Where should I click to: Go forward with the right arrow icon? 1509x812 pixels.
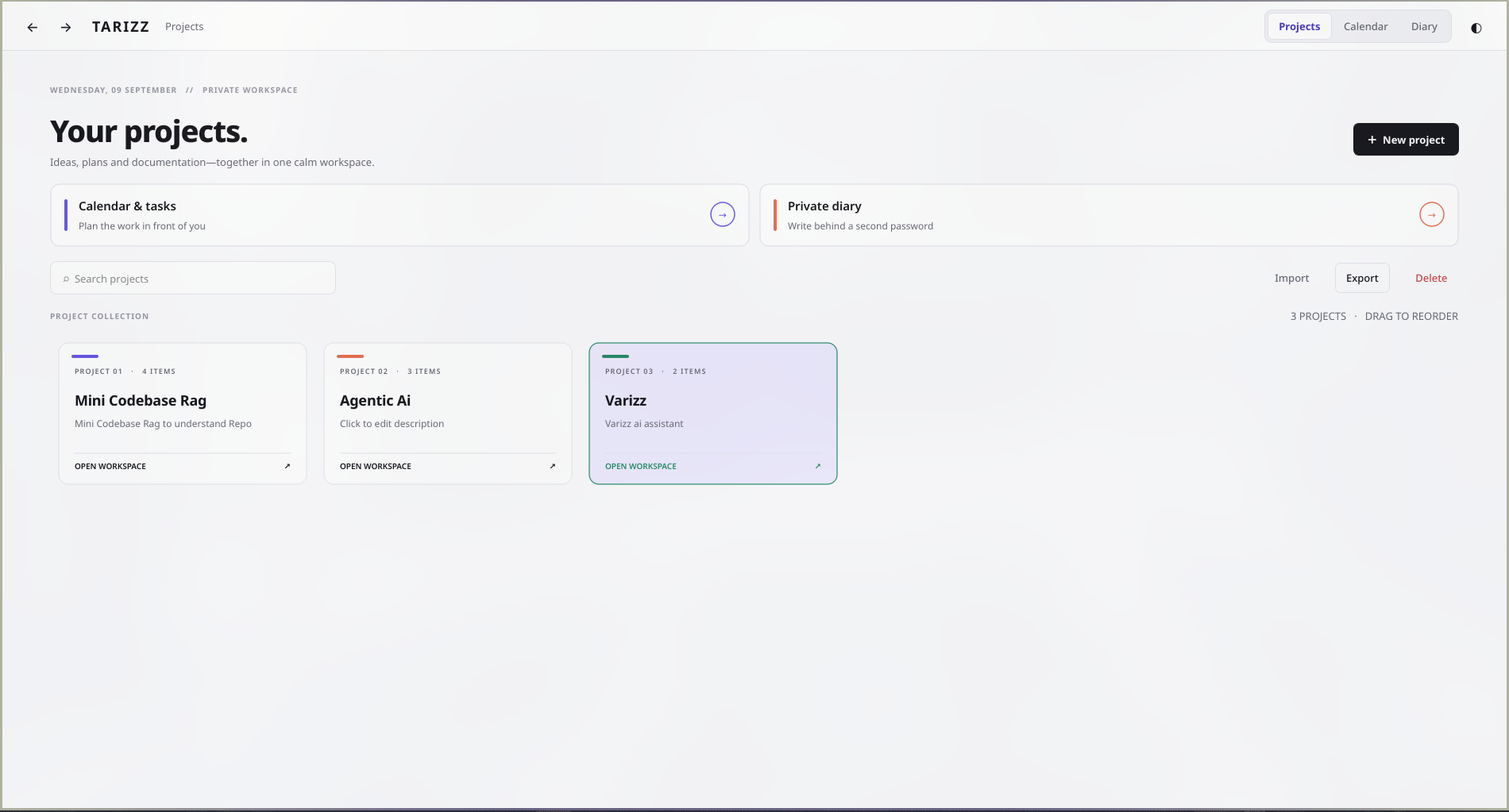pyautogui.click(x=66, y=27)
